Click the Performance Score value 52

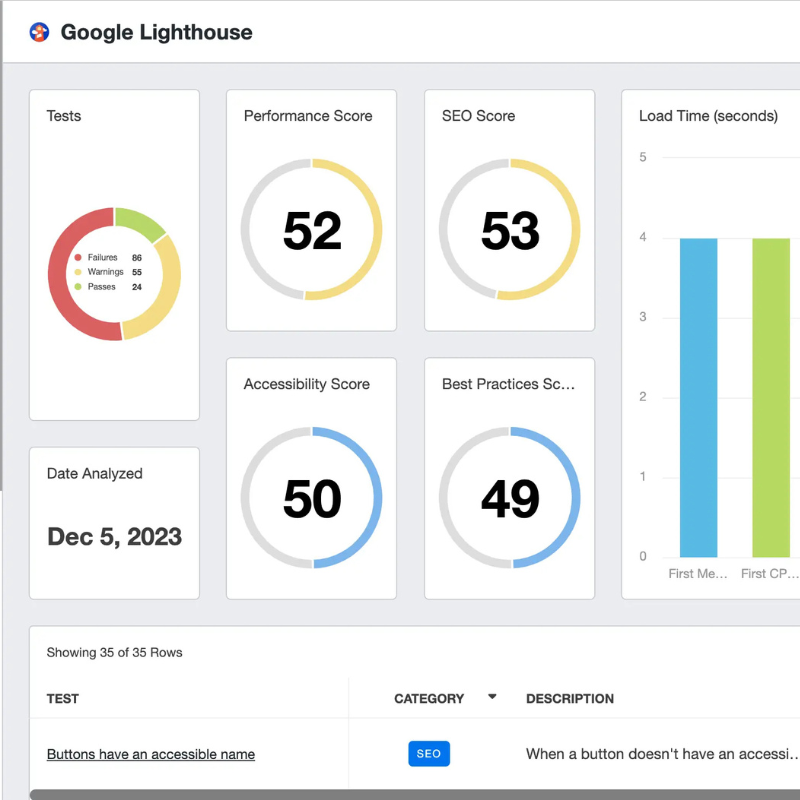312,231
